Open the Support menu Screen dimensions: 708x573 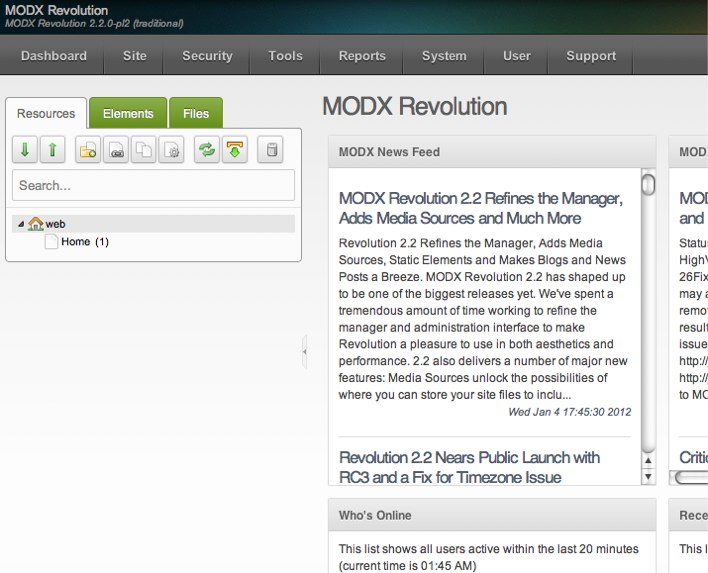coord(591,56)
